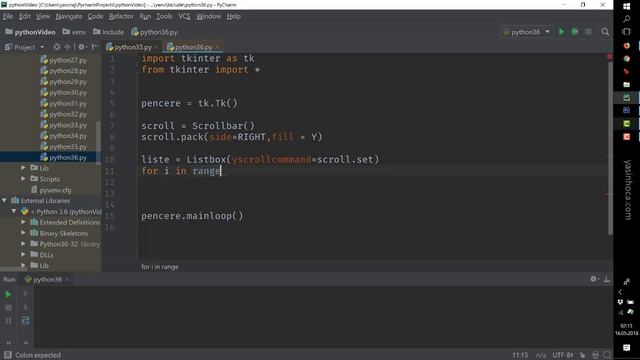This screenshot has height=360, width=640.
Task: Open Run panel settings gear
Action: (593, 279)
